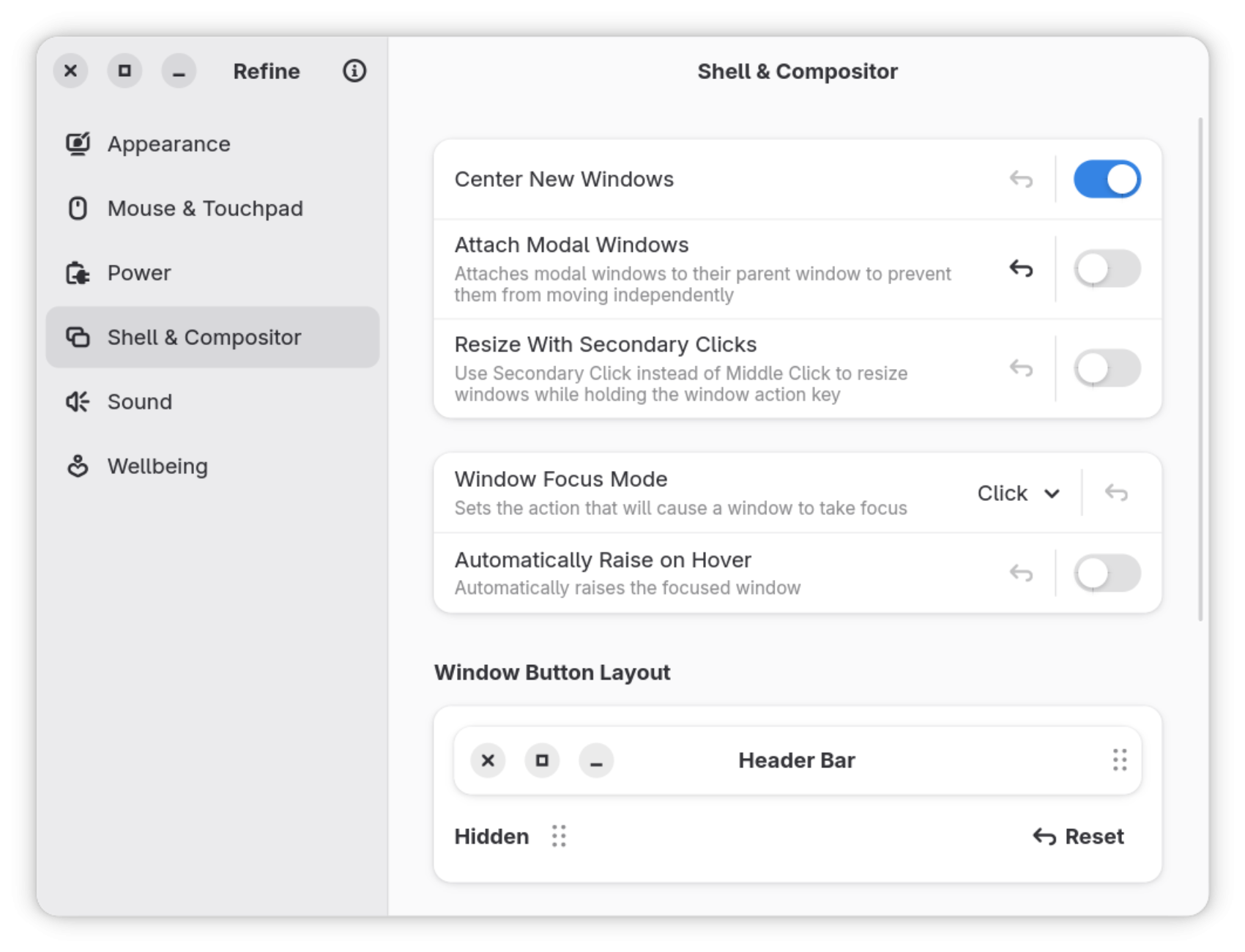Click reset arrow for Center New Windows

[1021, 179]
